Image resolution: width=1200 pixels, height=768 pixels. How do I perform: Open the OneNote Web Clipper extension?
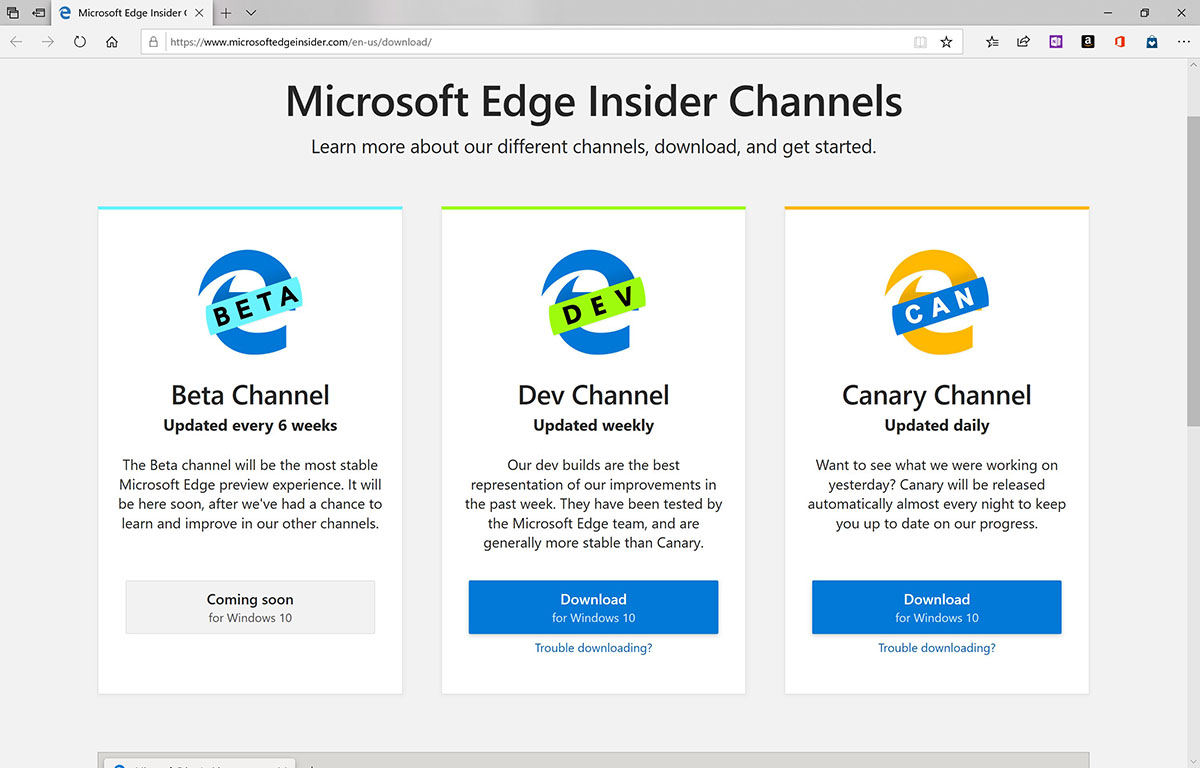coord(1056,42)
